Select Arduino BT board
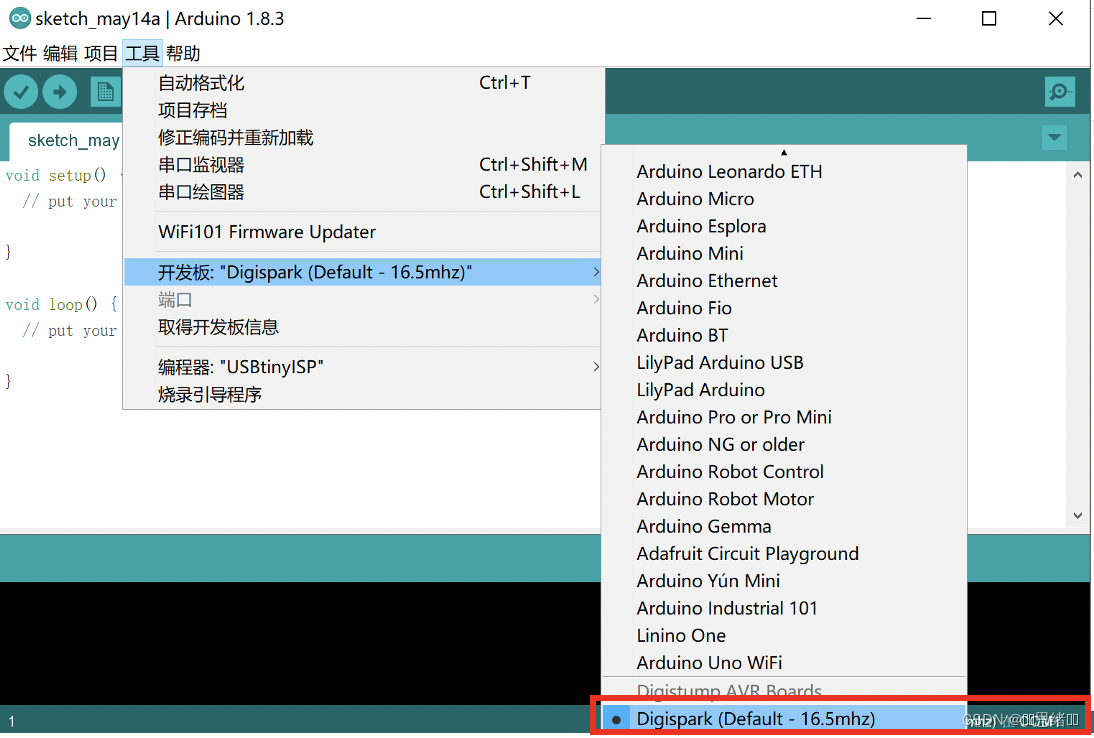 (x=784, y=335)
